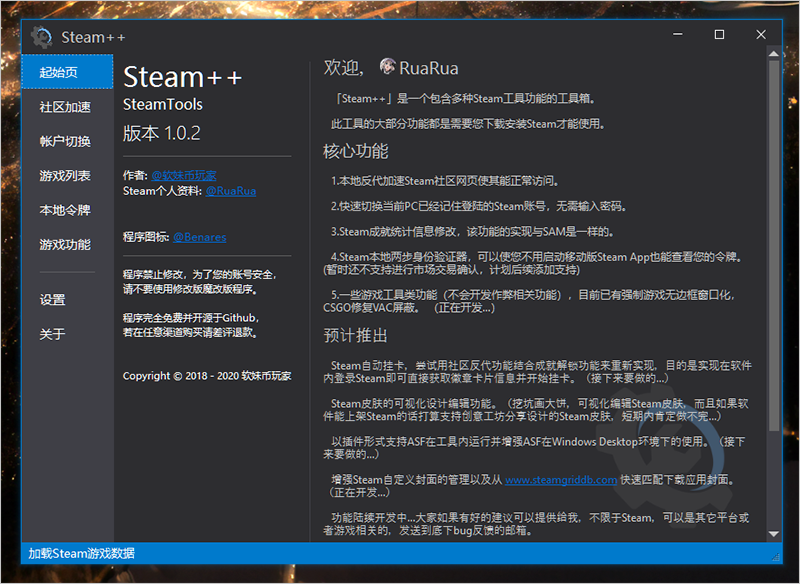800x584 pixels.
Task: Maximize the Steam++ window
Action: [x=719, y=35]
